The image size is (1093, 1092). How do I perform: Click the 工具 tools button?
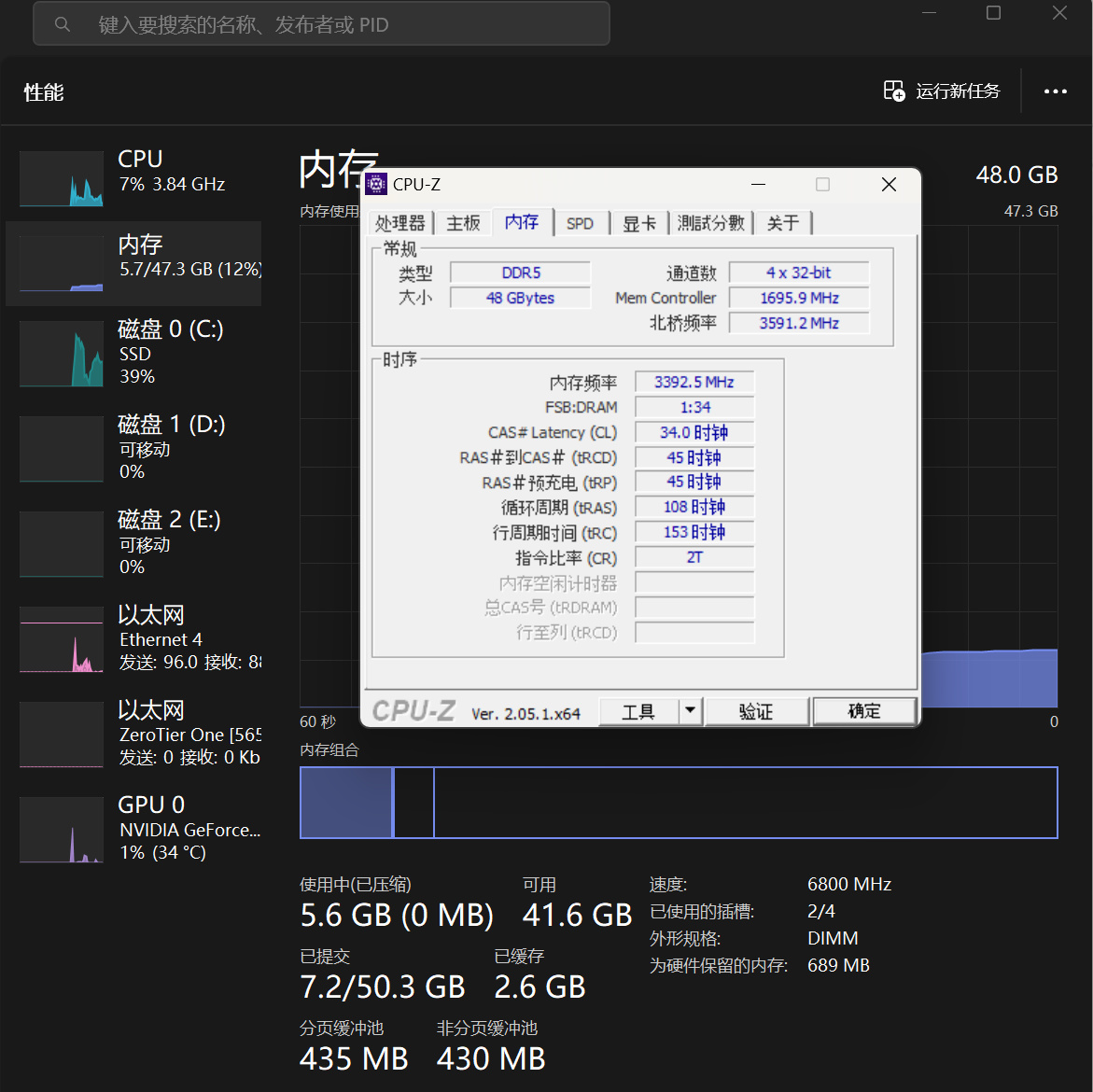click(638, 711)
